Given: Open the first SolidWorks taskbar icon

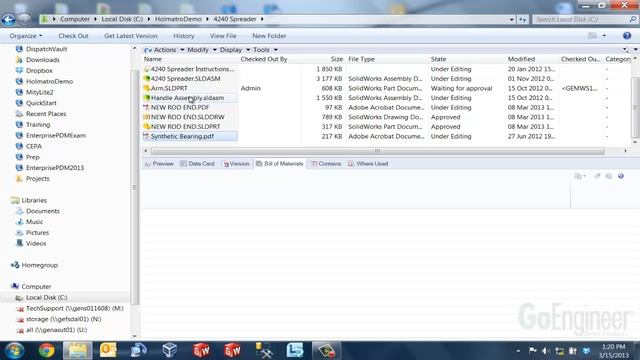Looking at the screenshot, I should pyautogui.click(x=201, y=351).
